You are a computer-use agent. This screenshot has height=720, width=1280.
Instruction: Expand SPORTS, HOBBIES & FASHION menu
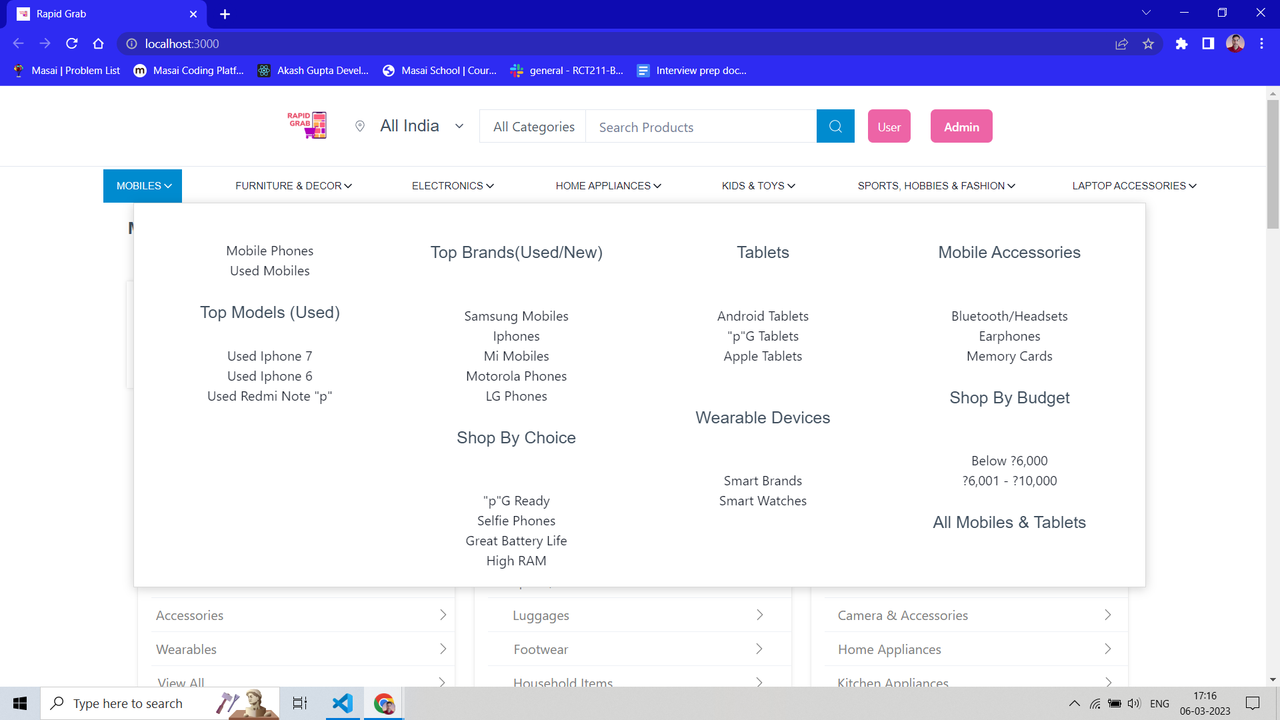pos(936,186)
